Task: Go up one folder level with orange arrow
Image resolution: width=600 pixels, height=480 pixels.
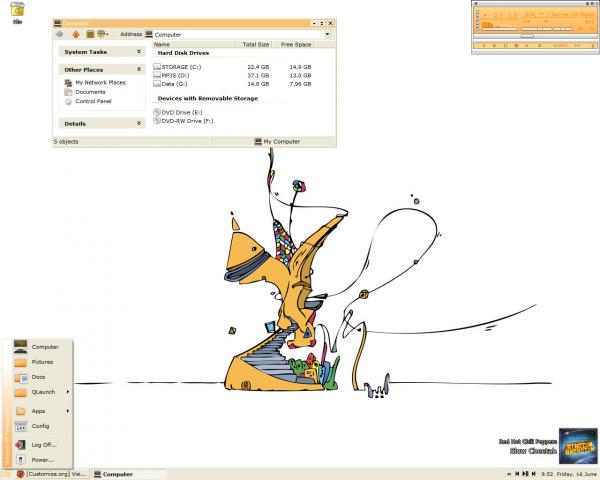Action: tap(76, 34)
